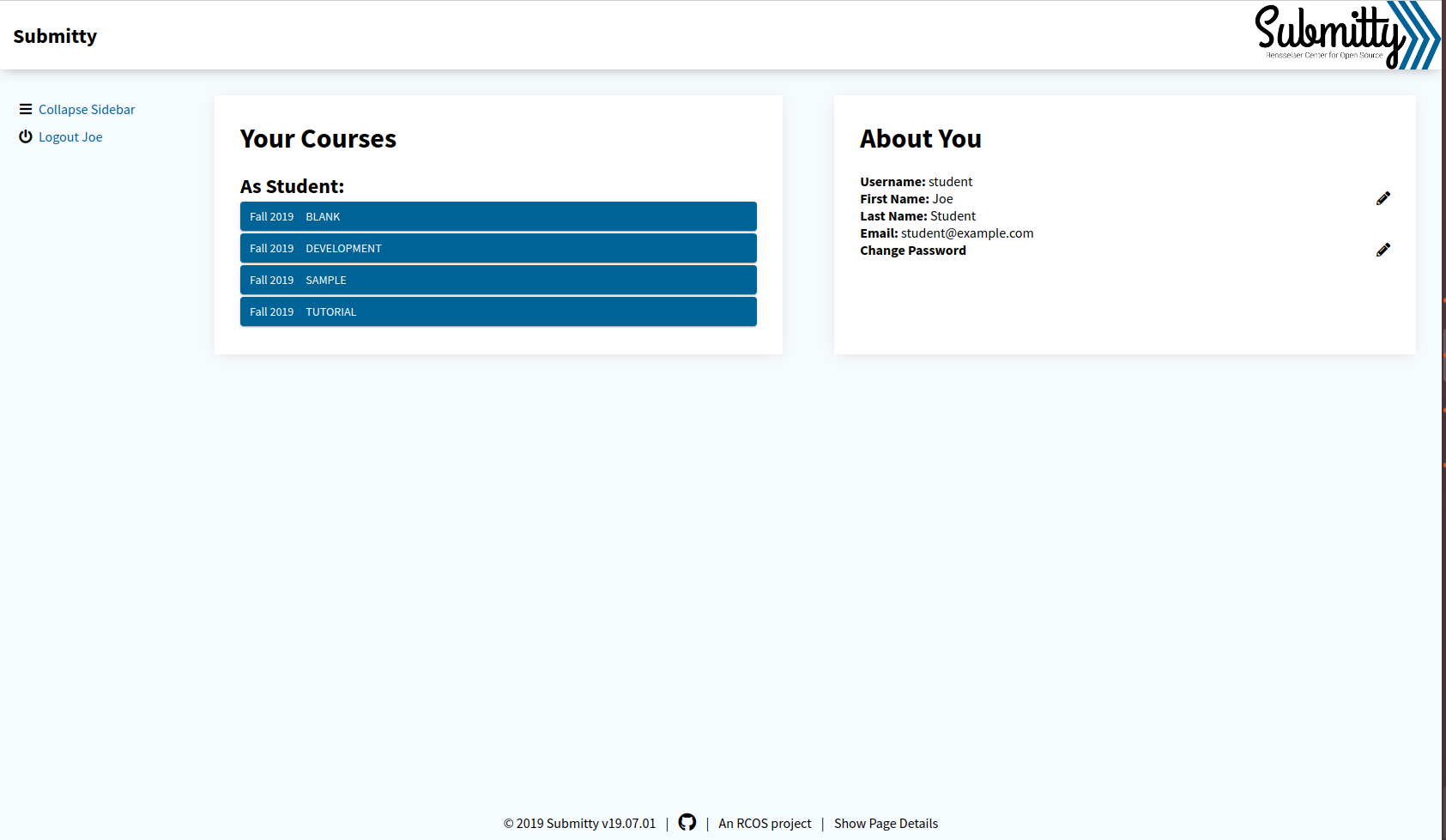
Task: Open the GitHub icon in footer
Action: 687,822
